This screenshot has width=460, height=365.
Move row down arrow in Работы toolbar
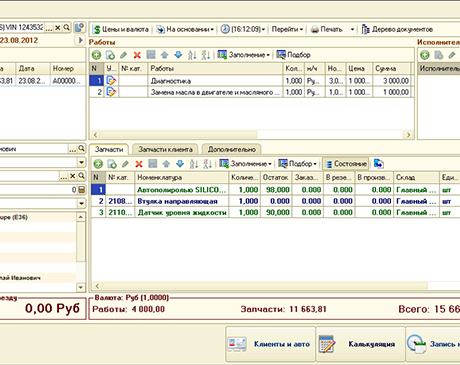coord(178,55)
